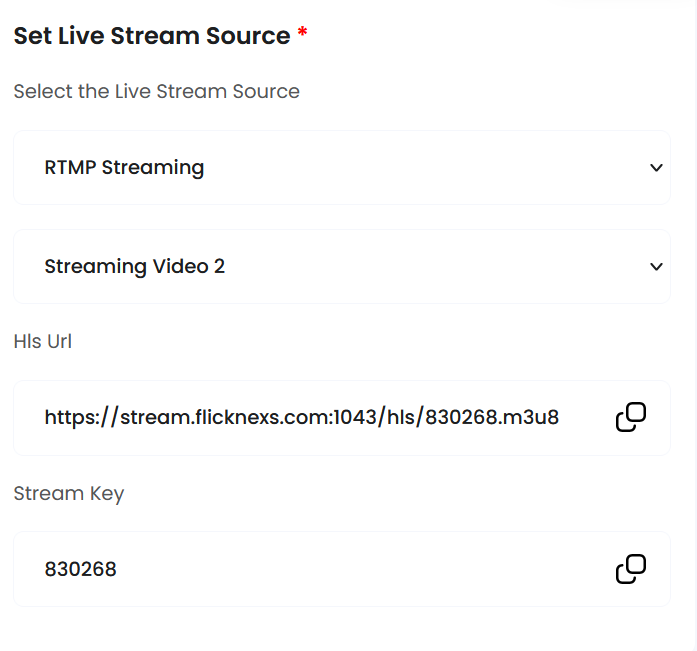This screenshot has height=651, width=697.
Task: Click the "https://" start of the Hls Url
Action: pyautogui.click(x=80, y=418)
